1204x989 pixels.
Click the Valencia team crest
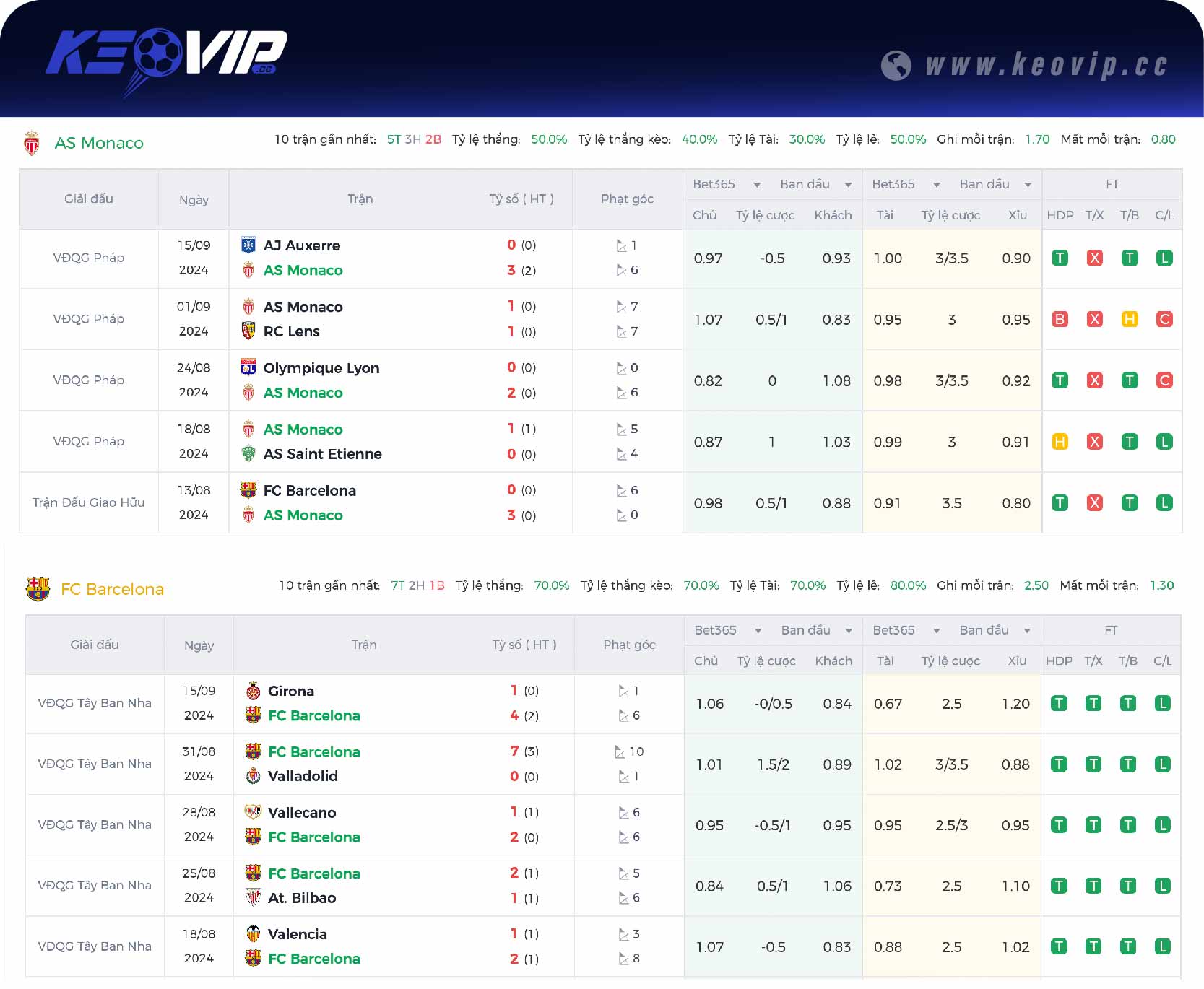[253, 934]
